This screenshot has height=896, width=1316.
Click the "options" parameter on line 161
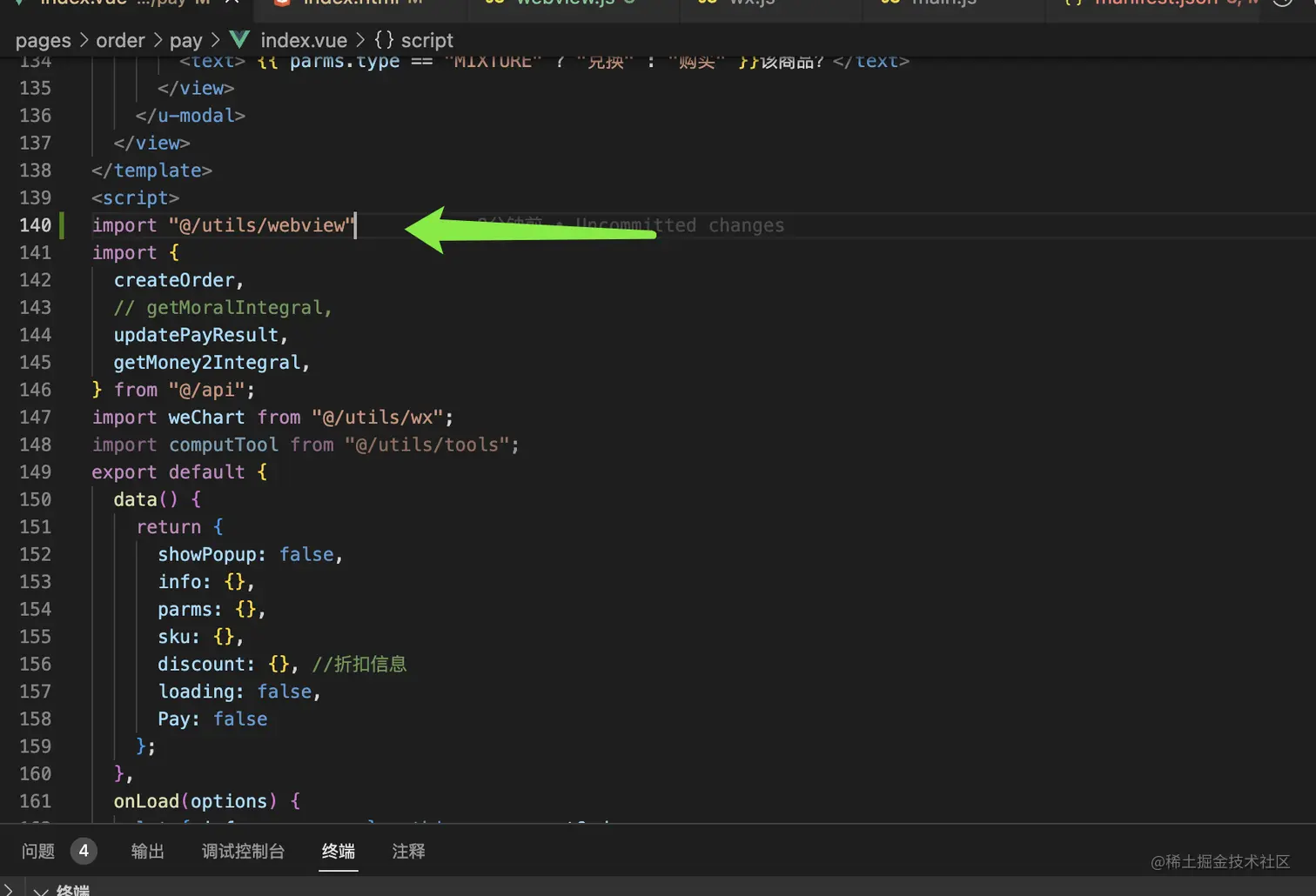pos(229,800)
